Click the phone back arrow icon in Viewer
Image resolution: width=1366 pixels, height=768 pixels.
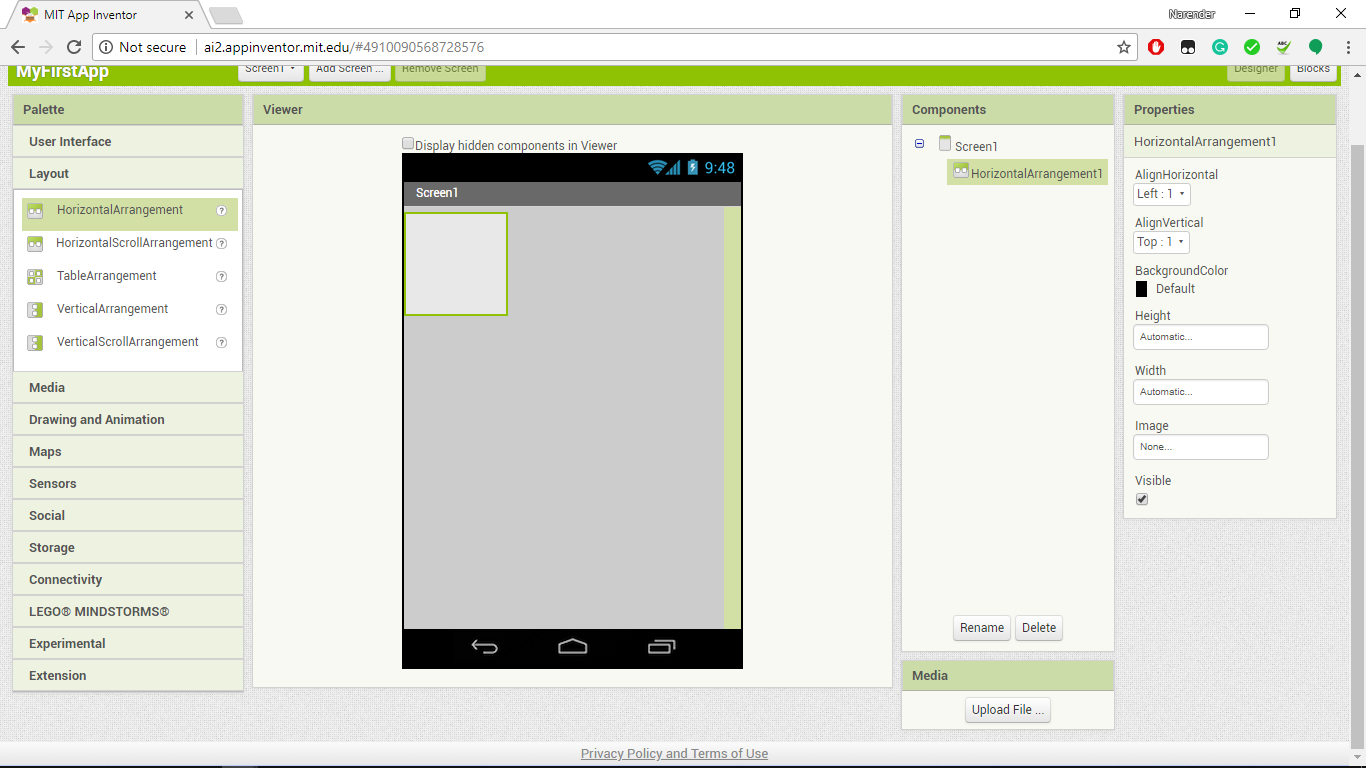pyautogui.click(x=484, y=647)
